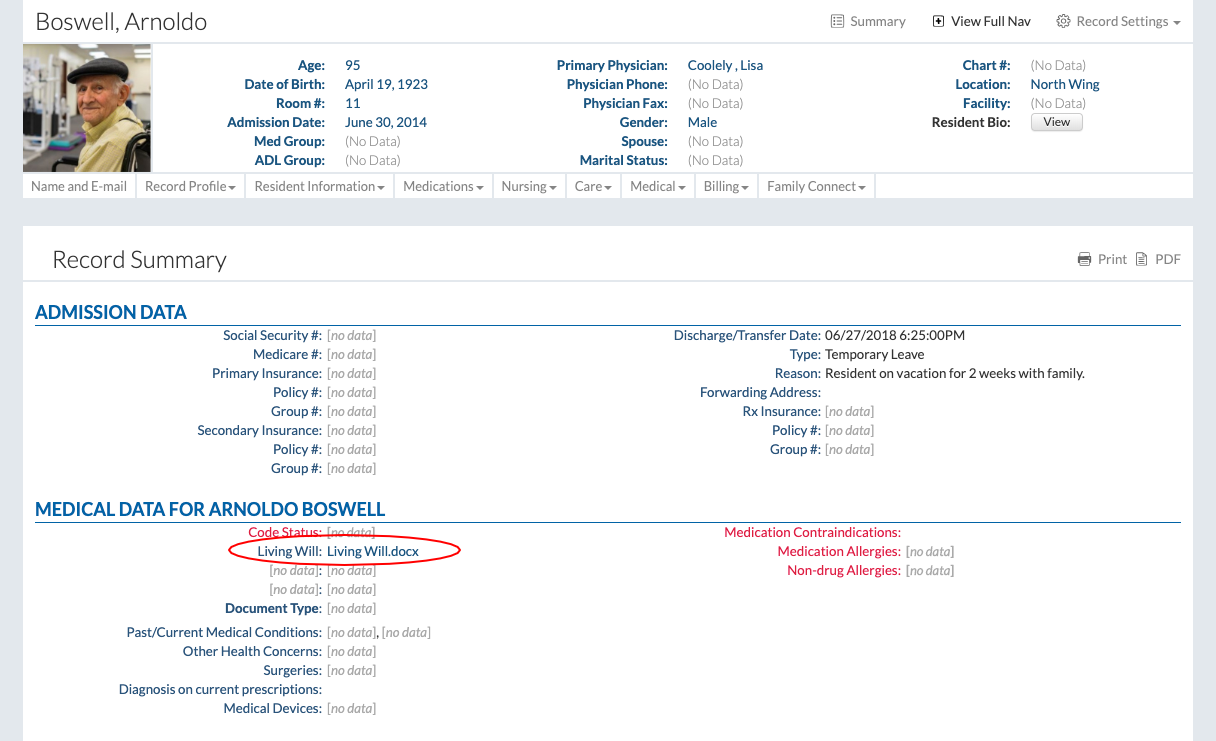
Task: Click the PDF document icon
Action: click(x=1143, y=260)
